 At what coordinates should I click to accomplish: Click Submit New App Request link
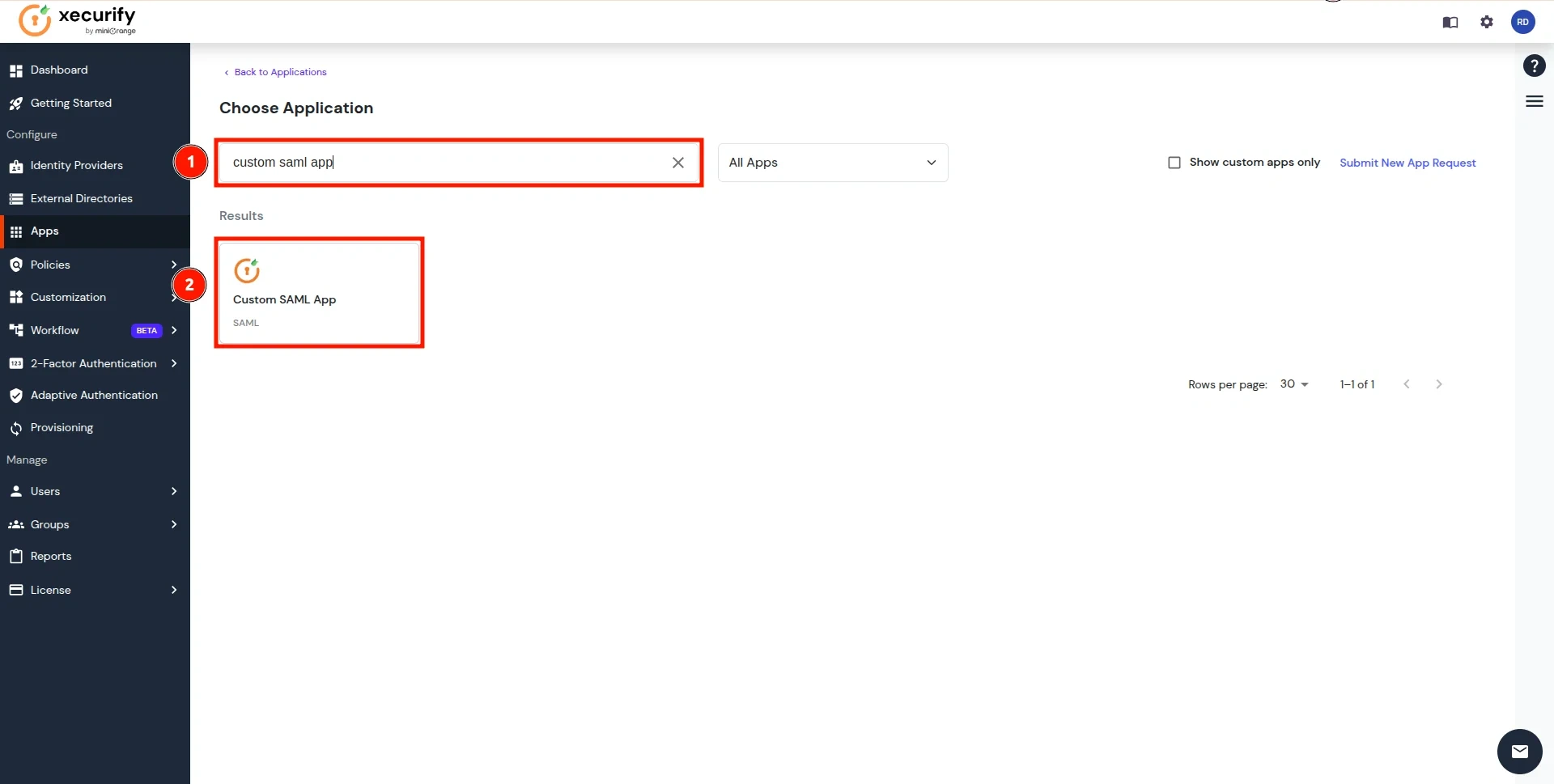pyautogui.click(x=1408, y=162)
